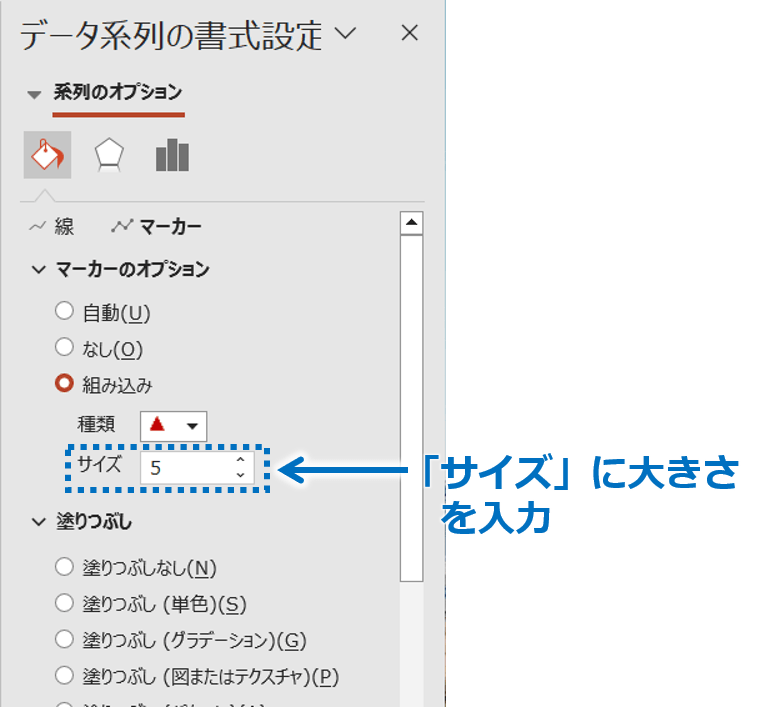
Task: Click the scrollbar up arrow
Action: pos(411,223)
